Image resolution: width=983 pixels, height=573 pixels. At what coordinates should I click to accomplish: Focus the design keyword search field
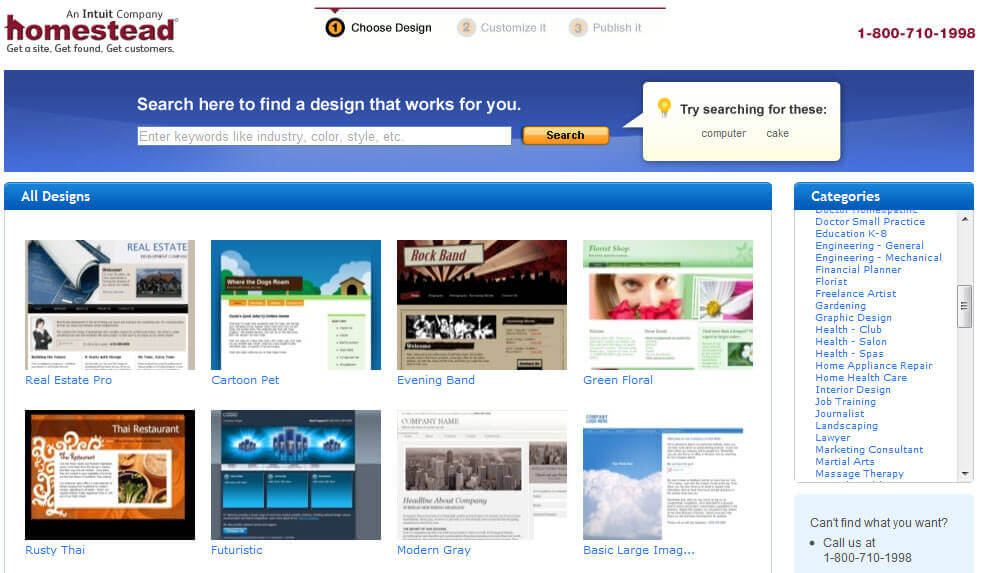[324, 136]
